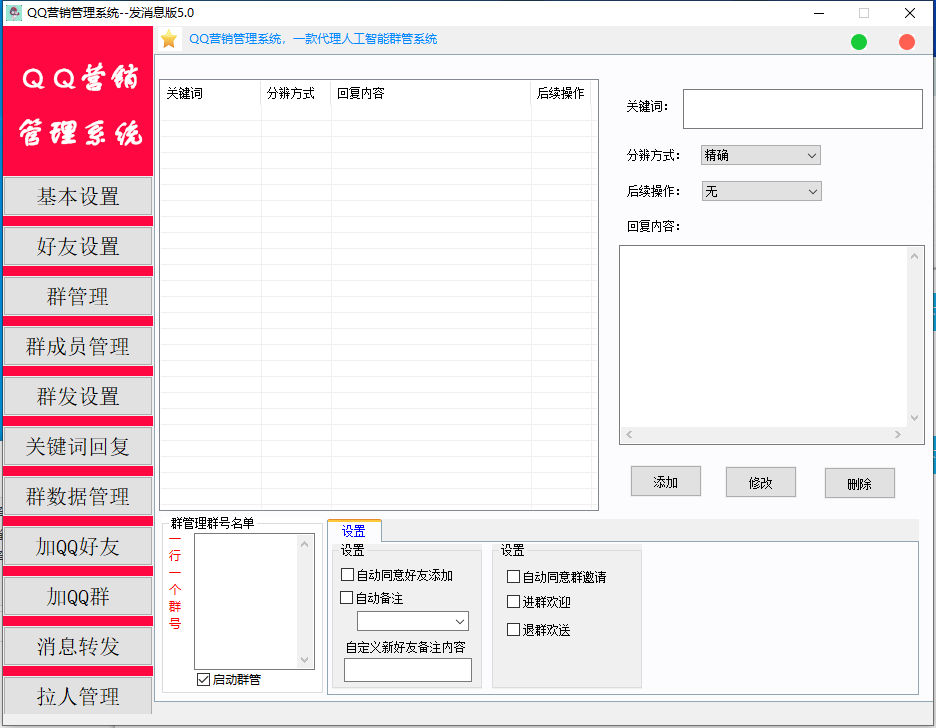This screenshot has width=936, height=728.
Task: Select 关键词回复 in sidebar
Action: tap(78, 446)
